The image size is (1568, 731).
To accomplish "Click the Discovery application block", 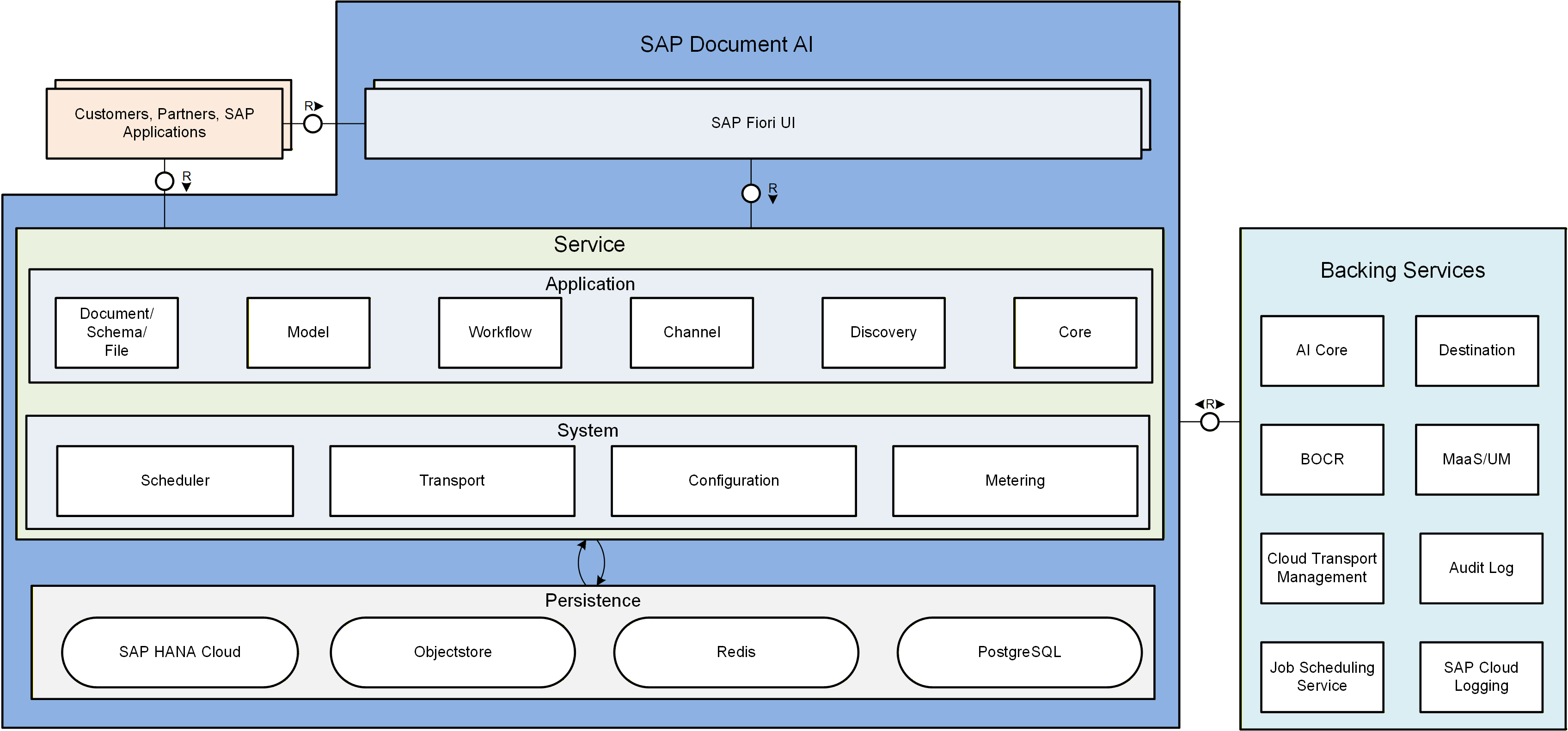I will pyautogui.click(x=883, y=332).
